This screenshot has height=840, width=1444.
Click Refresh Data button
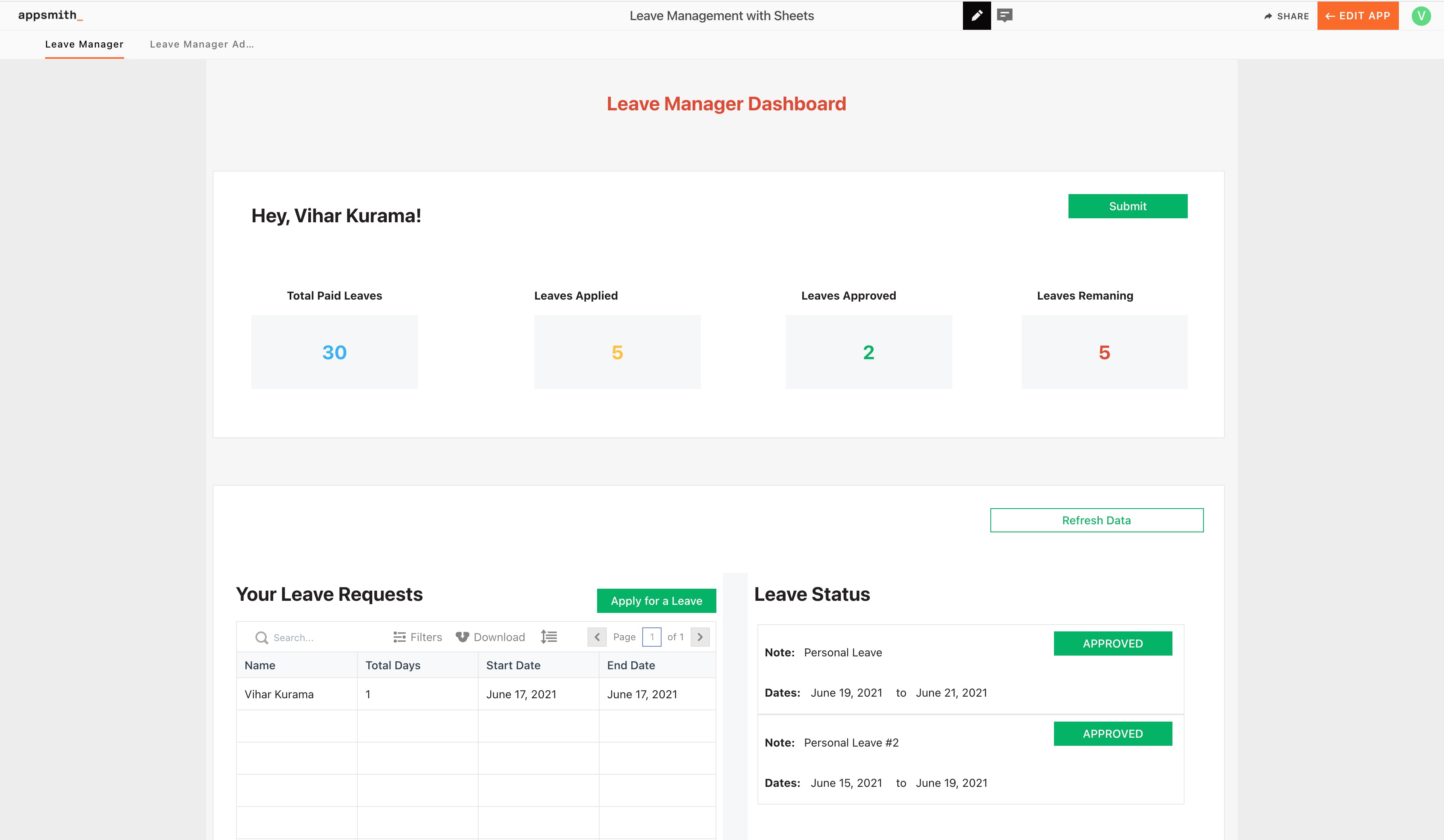tap(1096, 520)
